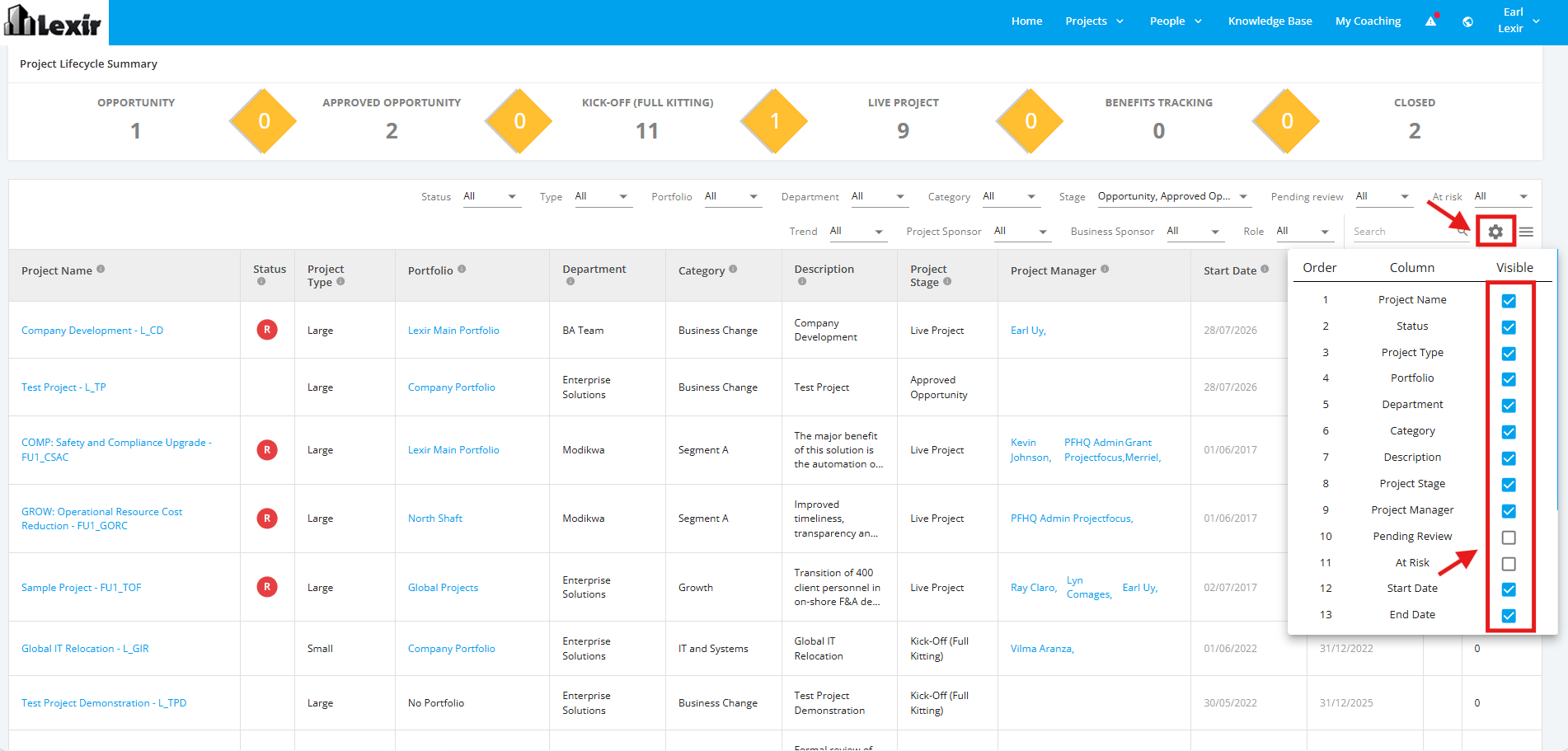Uncheck Status column visibility
The width and height of the screenshot is (1568, 751).
(x=1509, y=327)
